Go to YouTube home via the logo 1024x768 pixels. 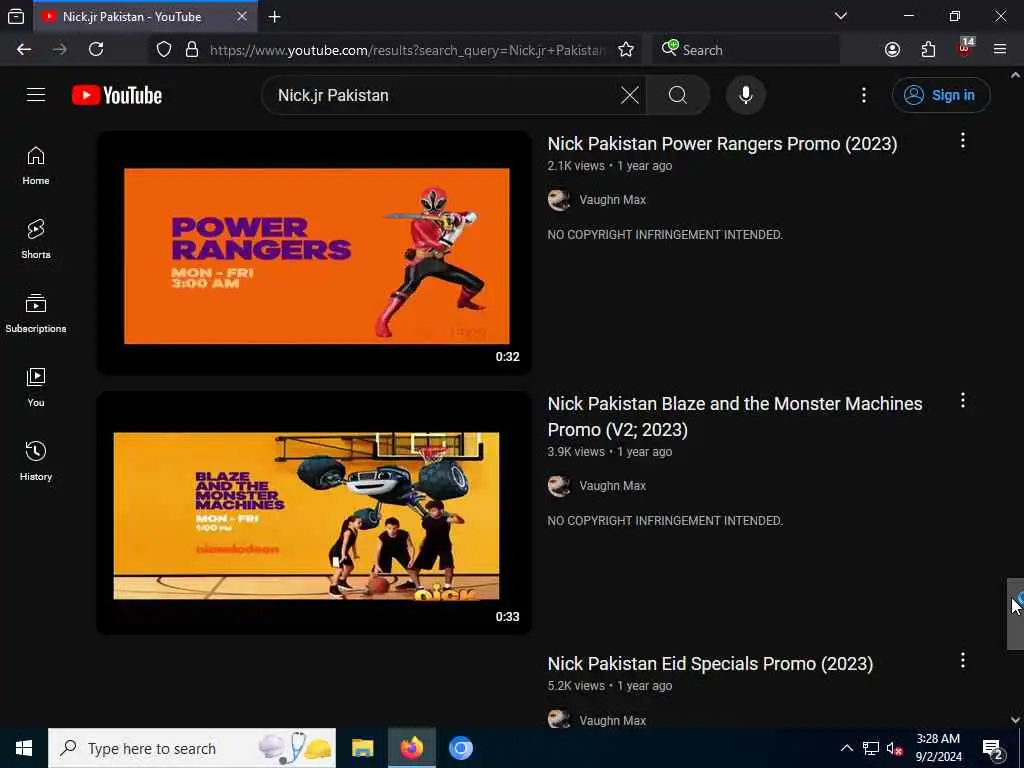pyautogui.click(x=117, y=95)
